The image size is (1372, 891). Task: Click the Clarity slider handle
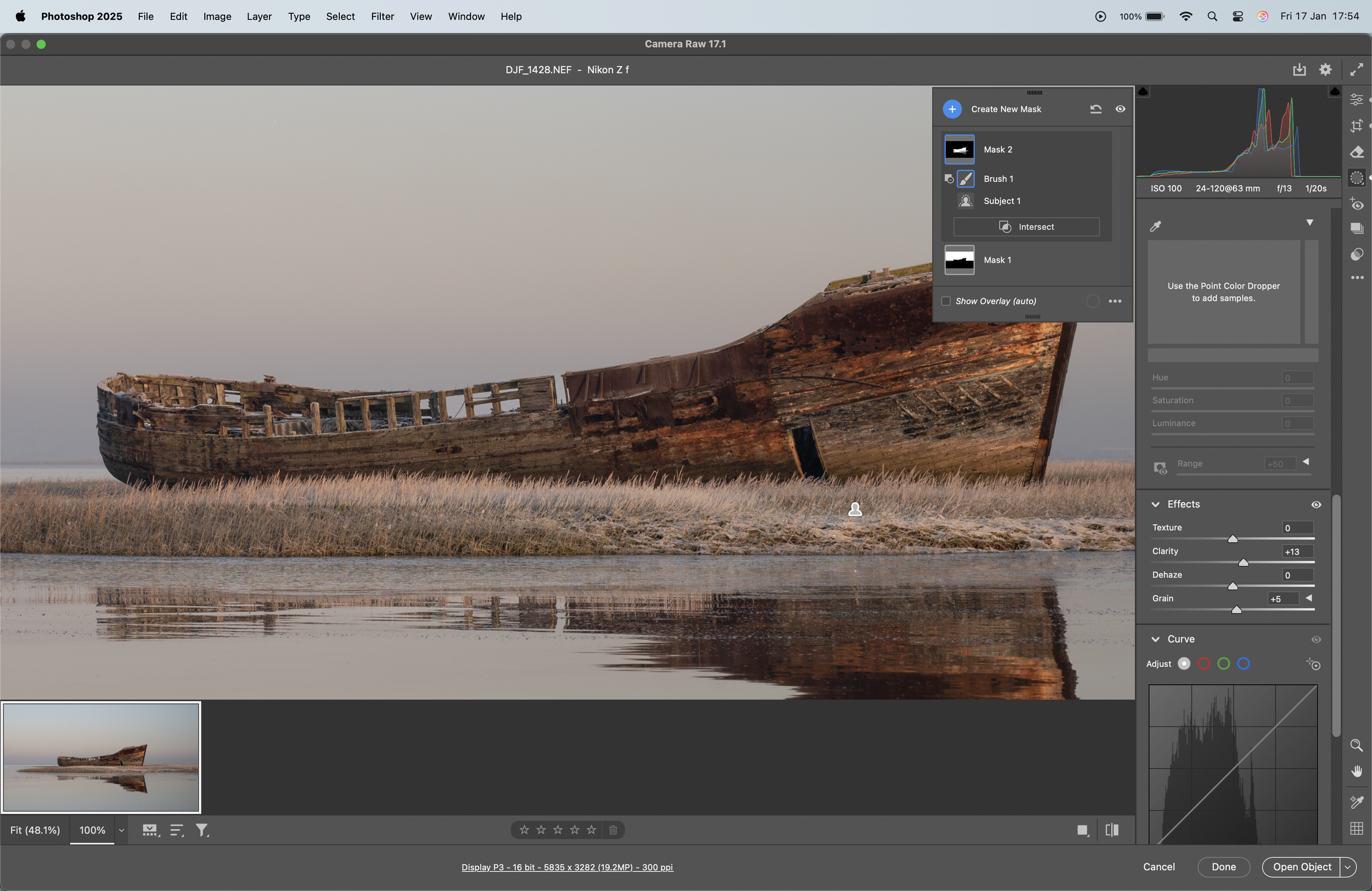[x=1244, y=562]
